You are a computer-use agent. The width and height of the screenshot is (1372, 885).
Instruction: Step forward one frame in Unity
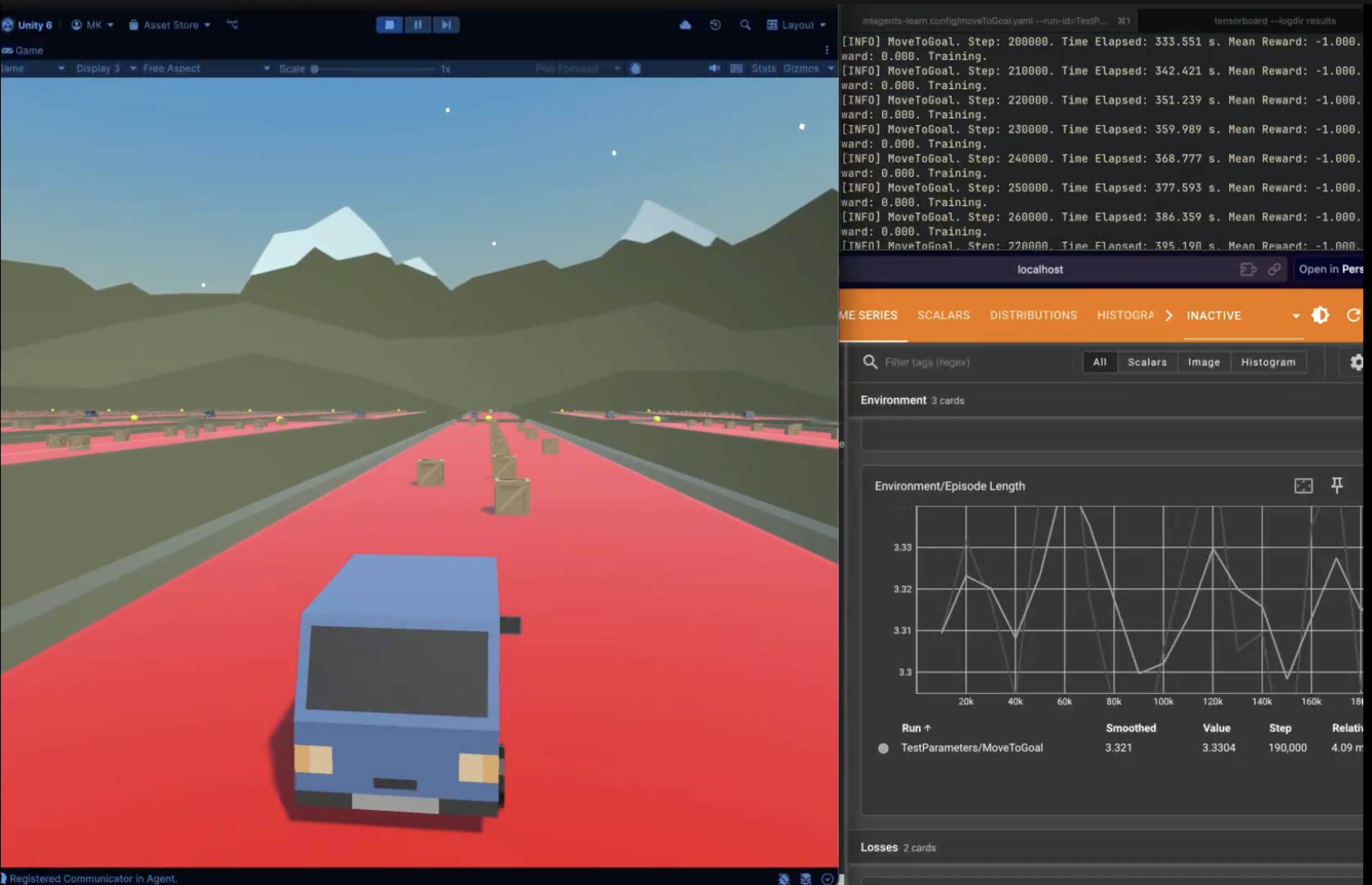446,25
